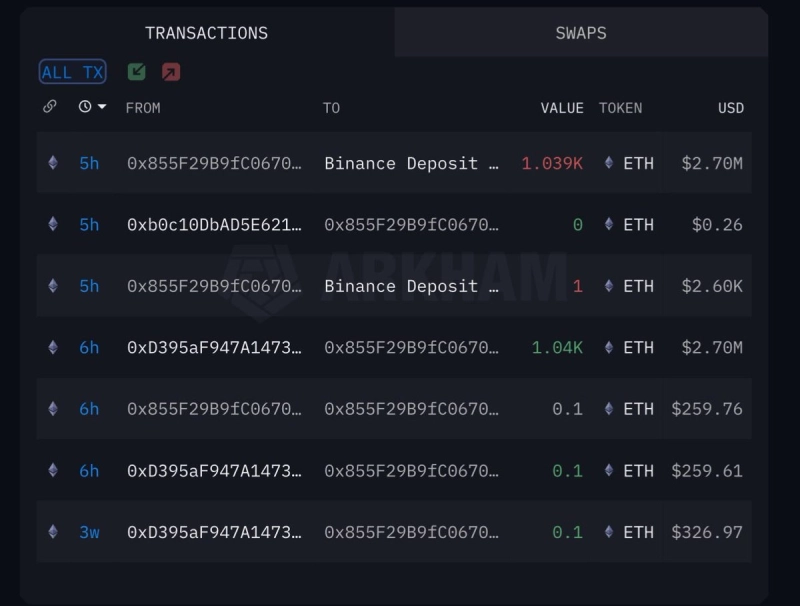800x606 pixels.
Task: Click Ethereum chain icon in $0.26 row
Action: click(x=53, y=225)
